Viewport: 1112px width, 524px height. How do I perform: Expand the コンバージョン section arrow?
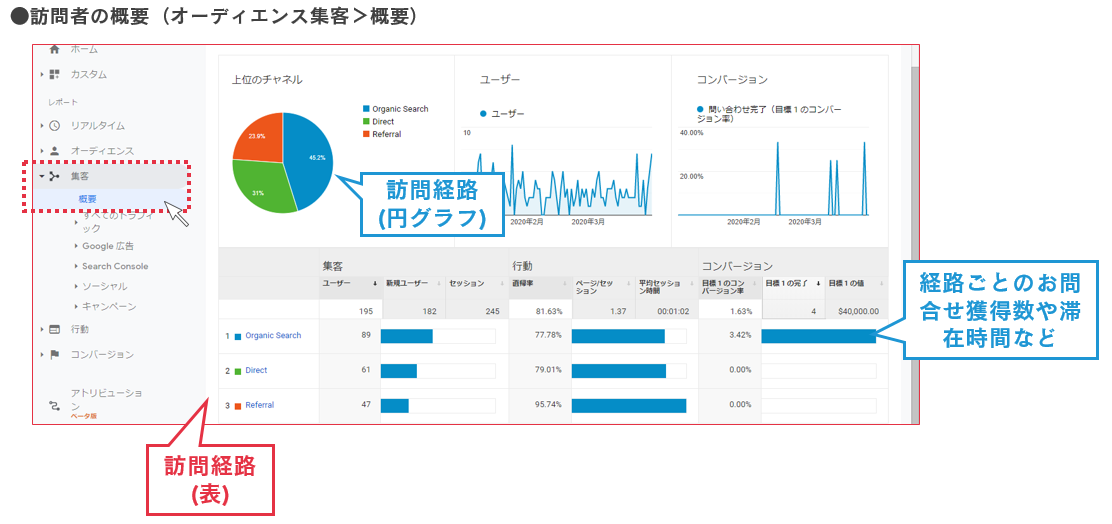click(42, 355)
